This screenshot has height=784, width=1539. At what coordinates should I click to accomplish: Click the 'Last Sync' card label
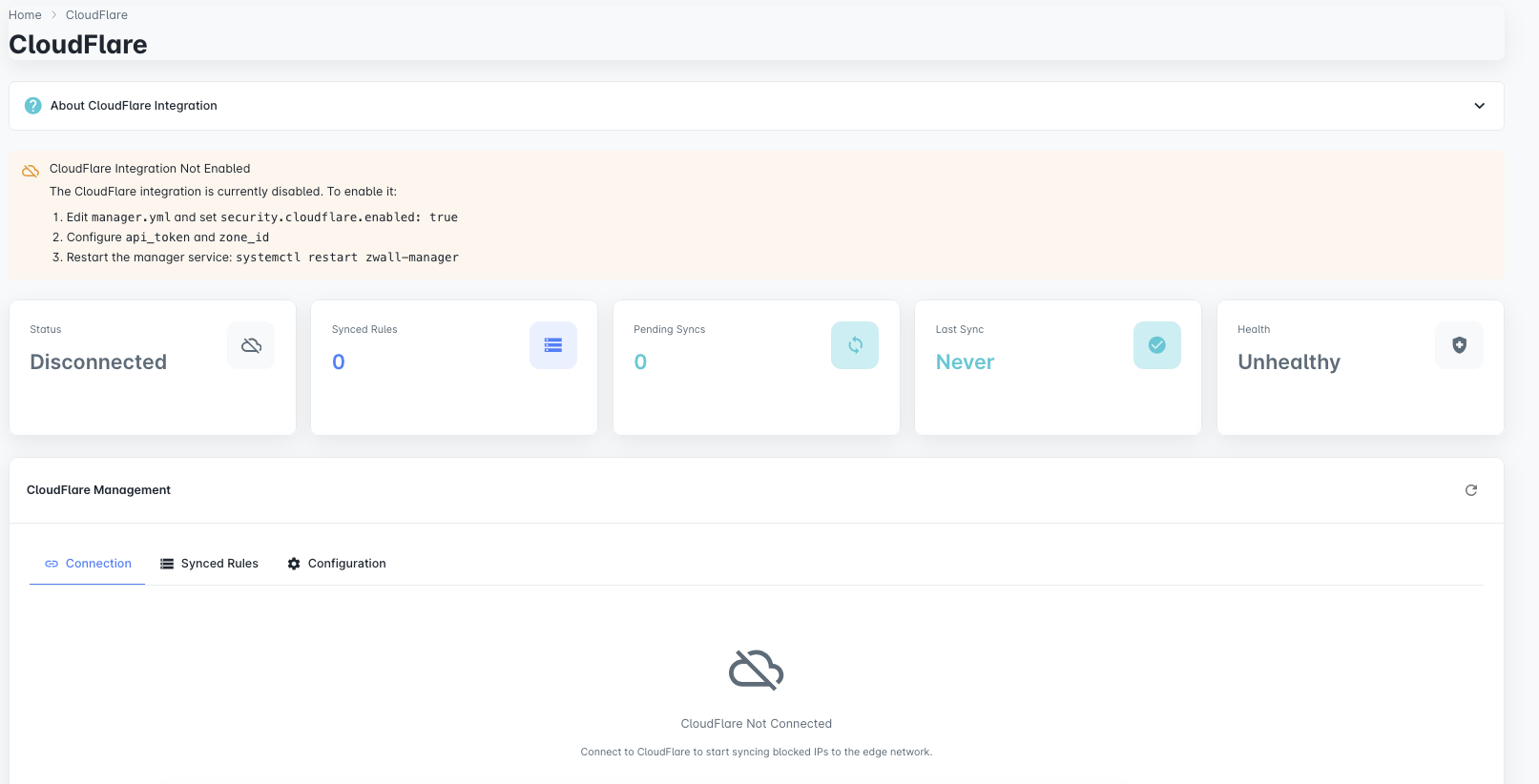click(960, 330)
